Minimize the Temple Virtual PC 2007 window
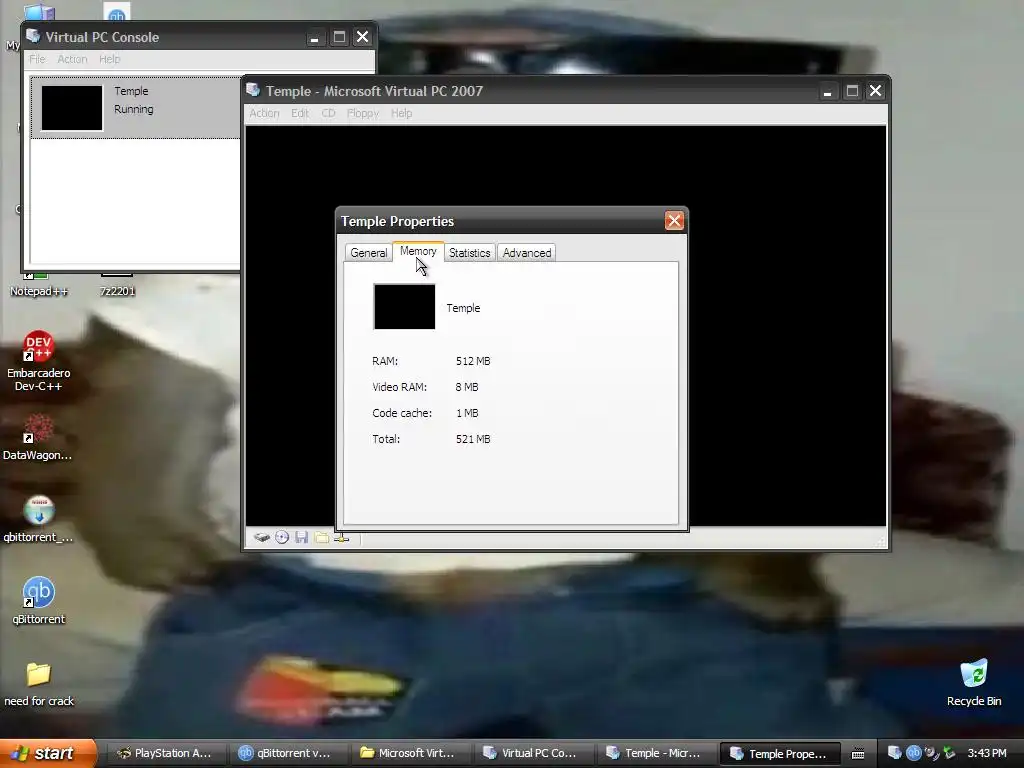 coord(827,91)
